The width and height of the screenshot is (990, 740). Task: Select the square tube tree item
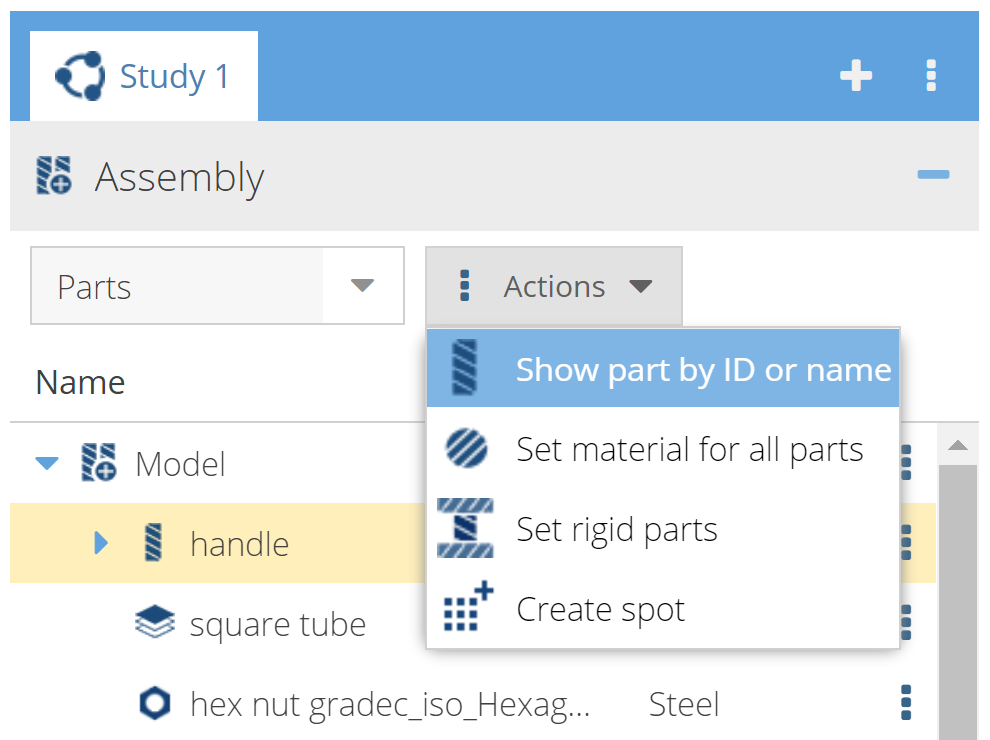tap(277, 625)
